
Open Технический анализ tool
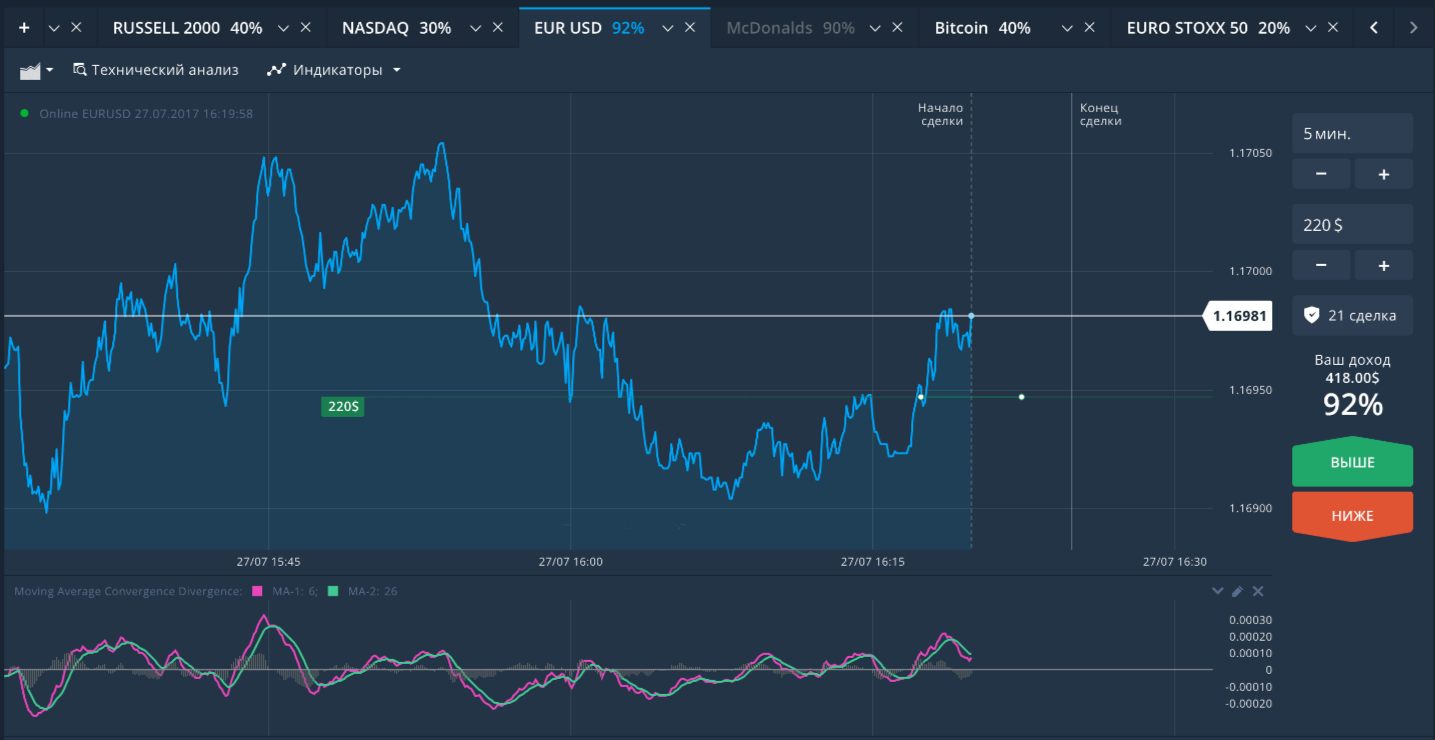tap(156, 70)
